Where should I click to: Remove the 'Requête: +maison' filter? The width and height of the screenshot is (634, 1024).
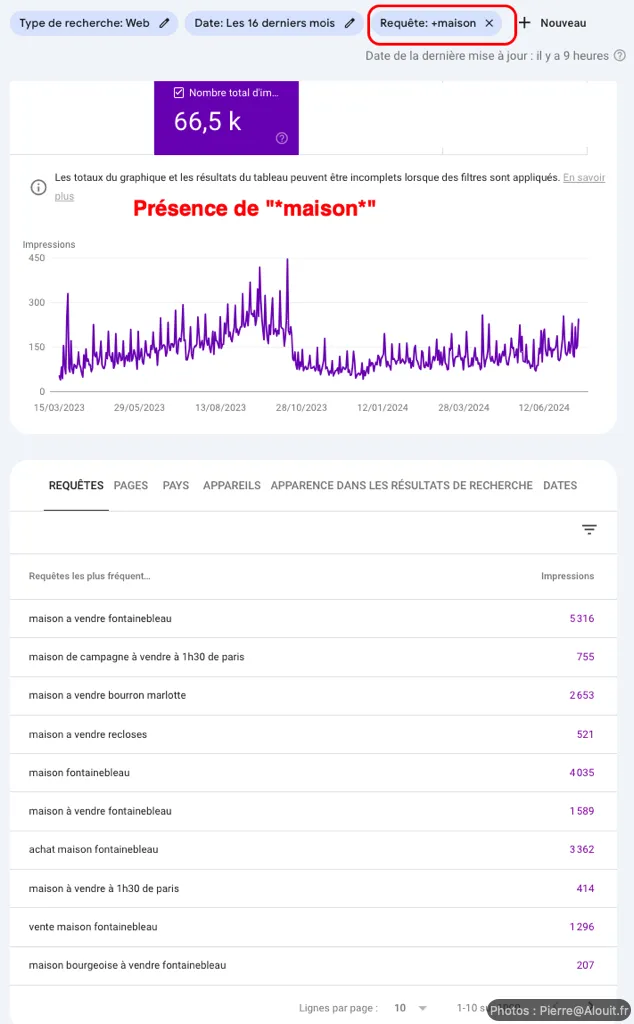tap(489, 23)
